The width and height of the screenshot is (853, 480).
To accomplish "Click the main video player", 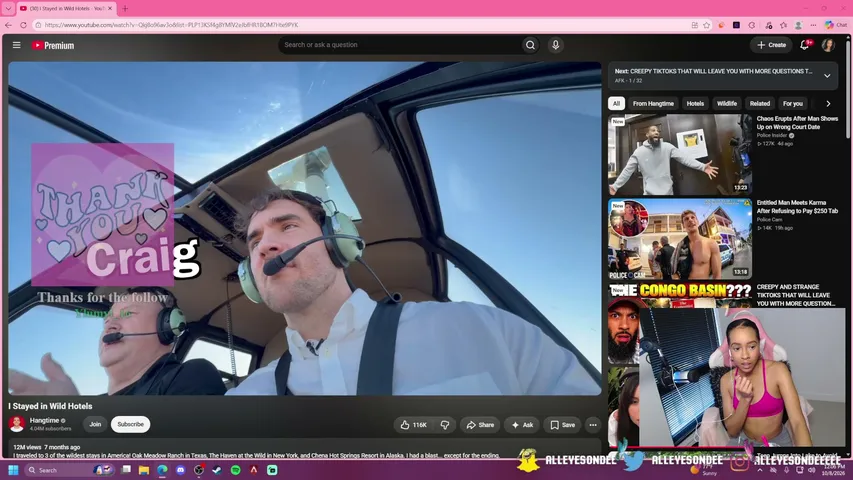I will point(305,228).
